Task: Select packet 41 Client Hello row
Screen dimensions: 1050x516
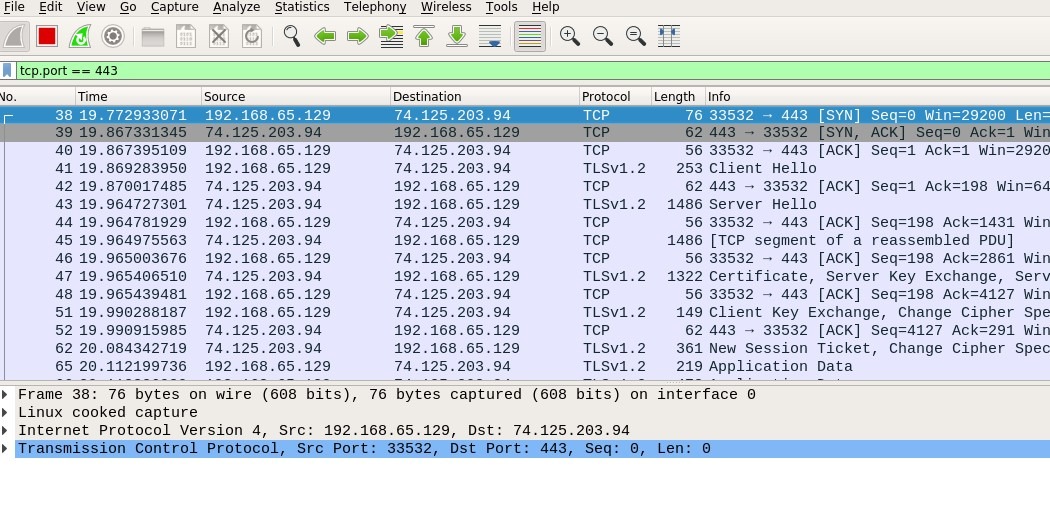Action: point(525,169)
